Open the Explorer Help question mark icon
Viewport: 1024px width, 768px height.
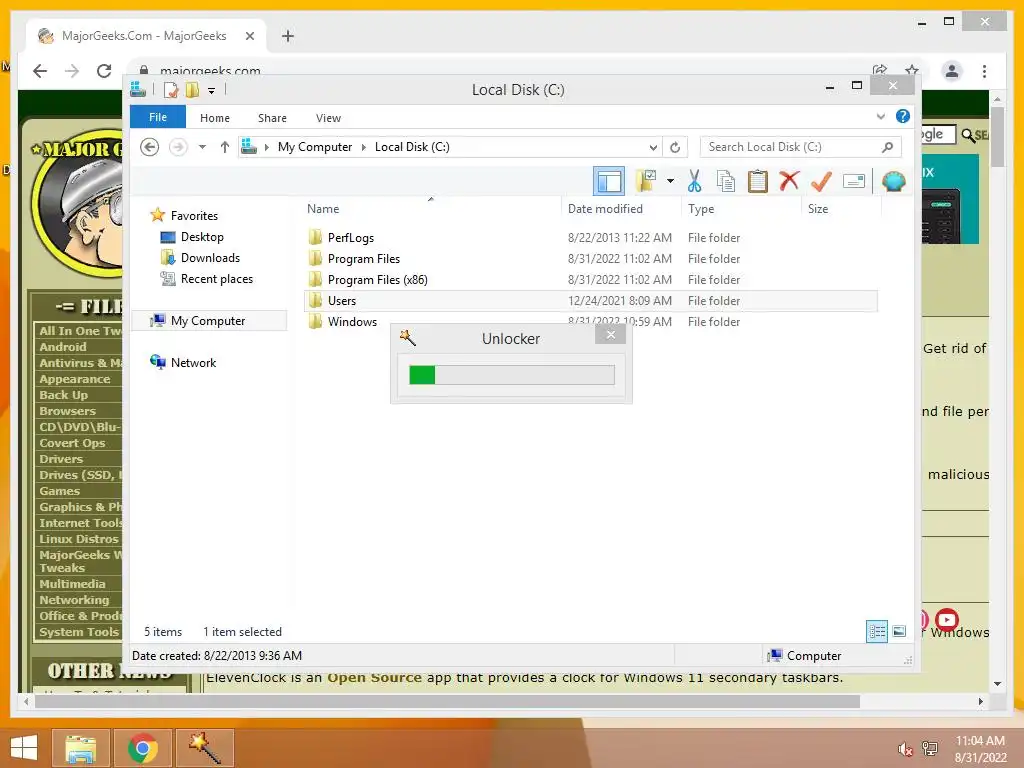(x=903, y=116)
